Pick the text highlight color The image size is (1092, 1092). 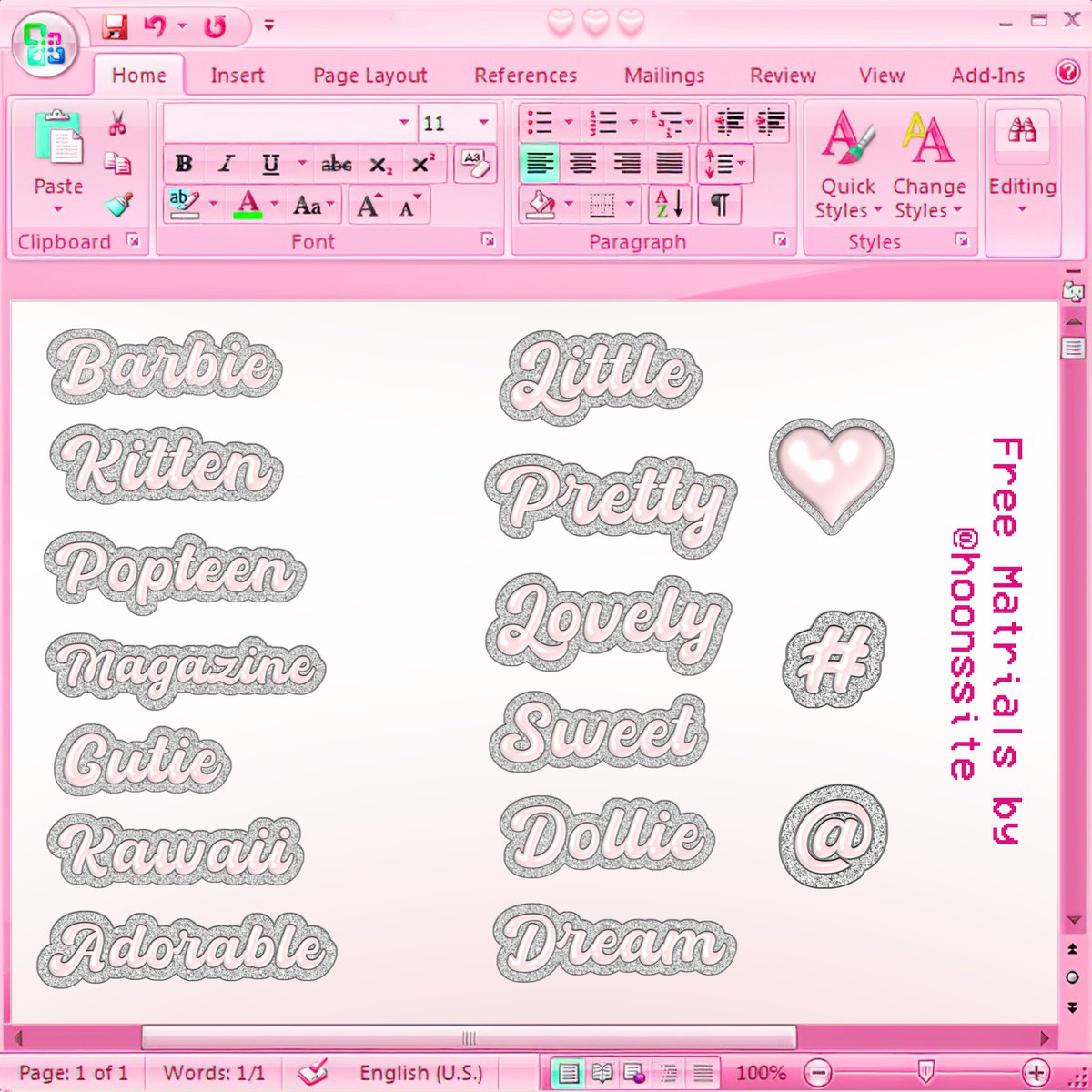(185, 206)
